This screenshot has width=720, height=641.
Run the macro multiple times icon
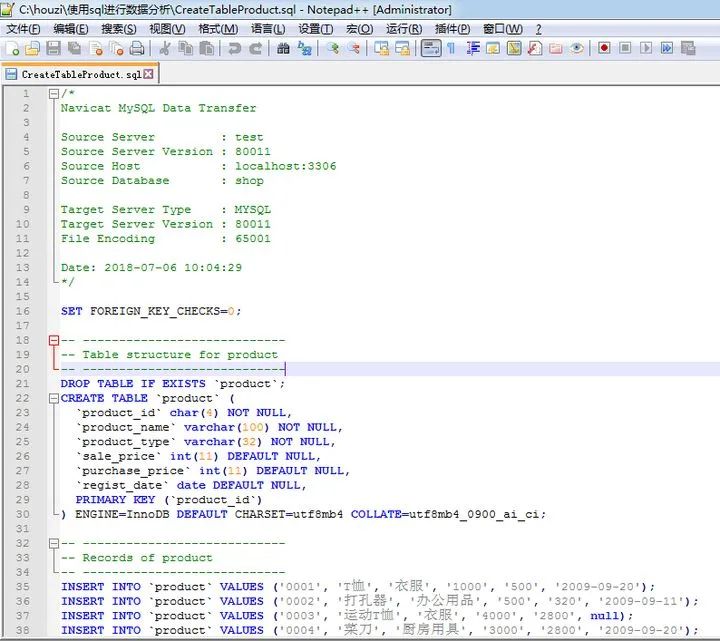[667, 48]
